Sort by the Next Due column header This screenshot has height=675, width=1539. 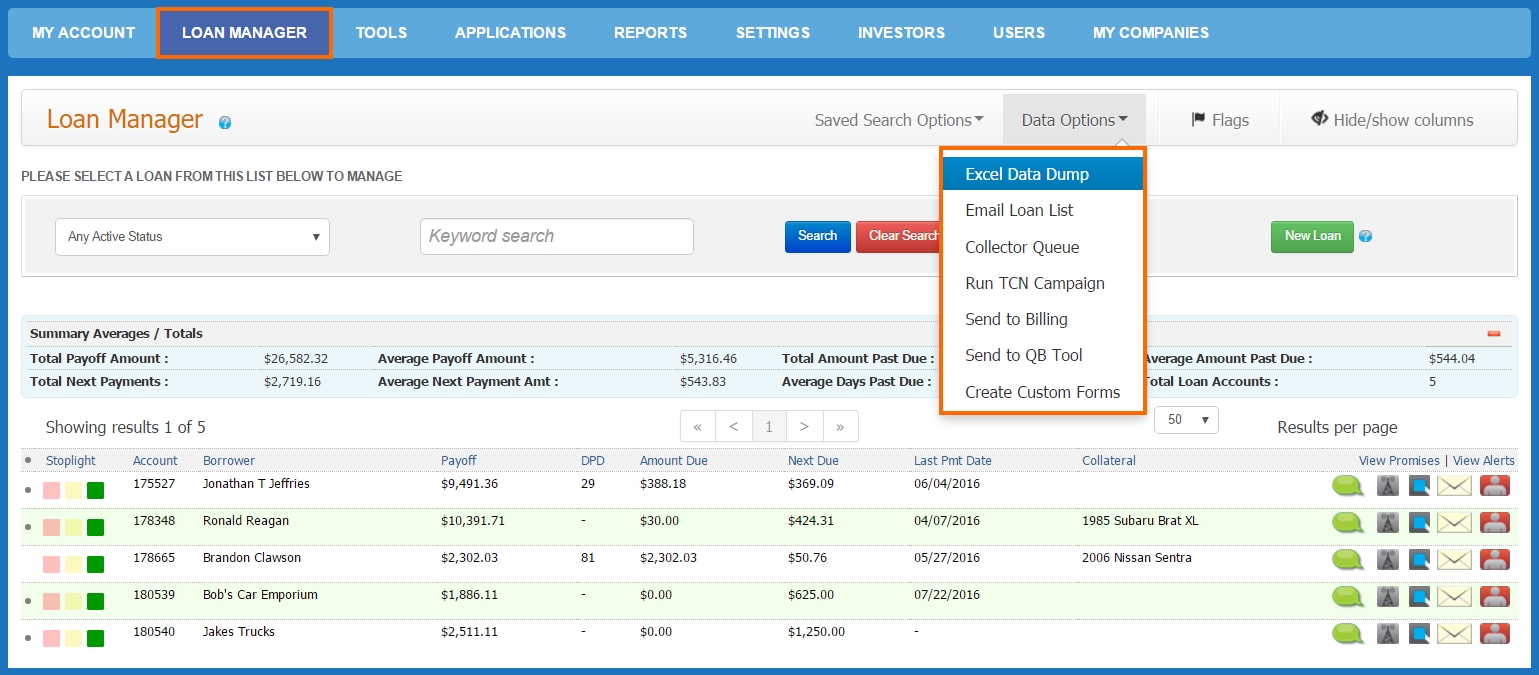(813, 461)
